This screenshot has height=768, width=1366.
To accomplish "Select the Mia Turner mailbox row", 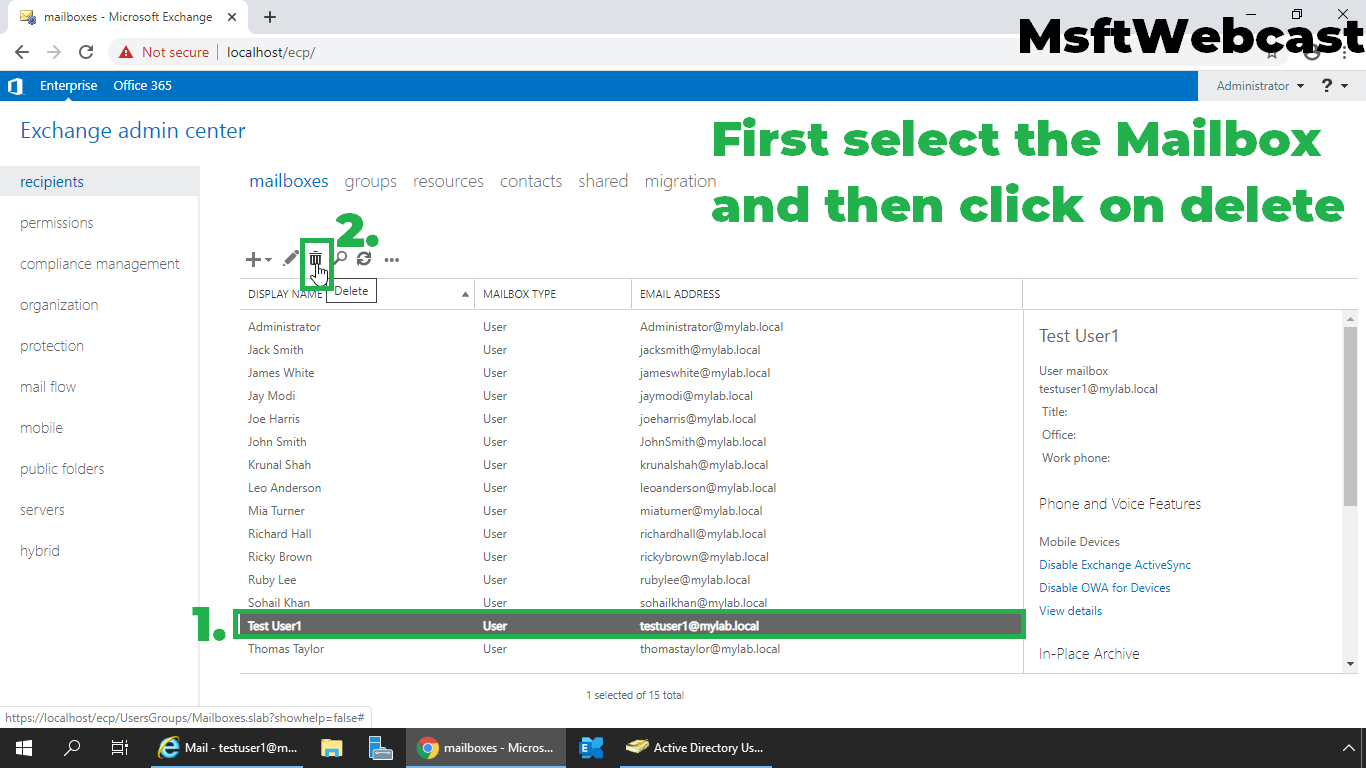I will coord(631,511).
